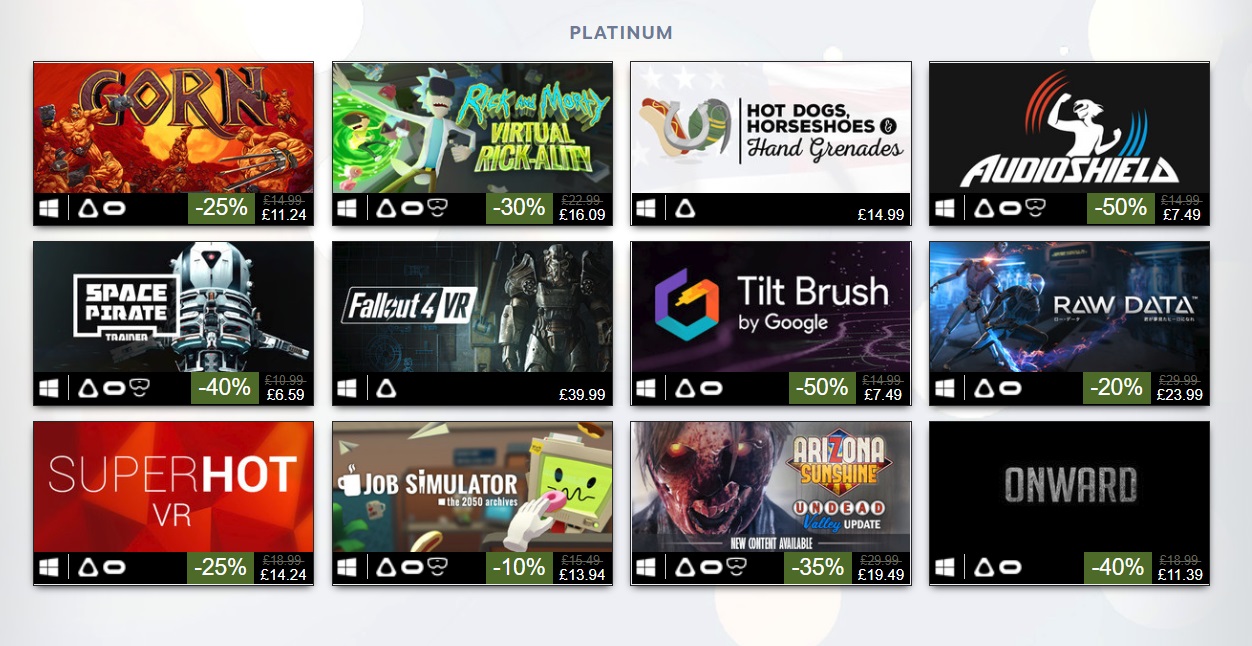Click the Windows icon under Onward

945,568
